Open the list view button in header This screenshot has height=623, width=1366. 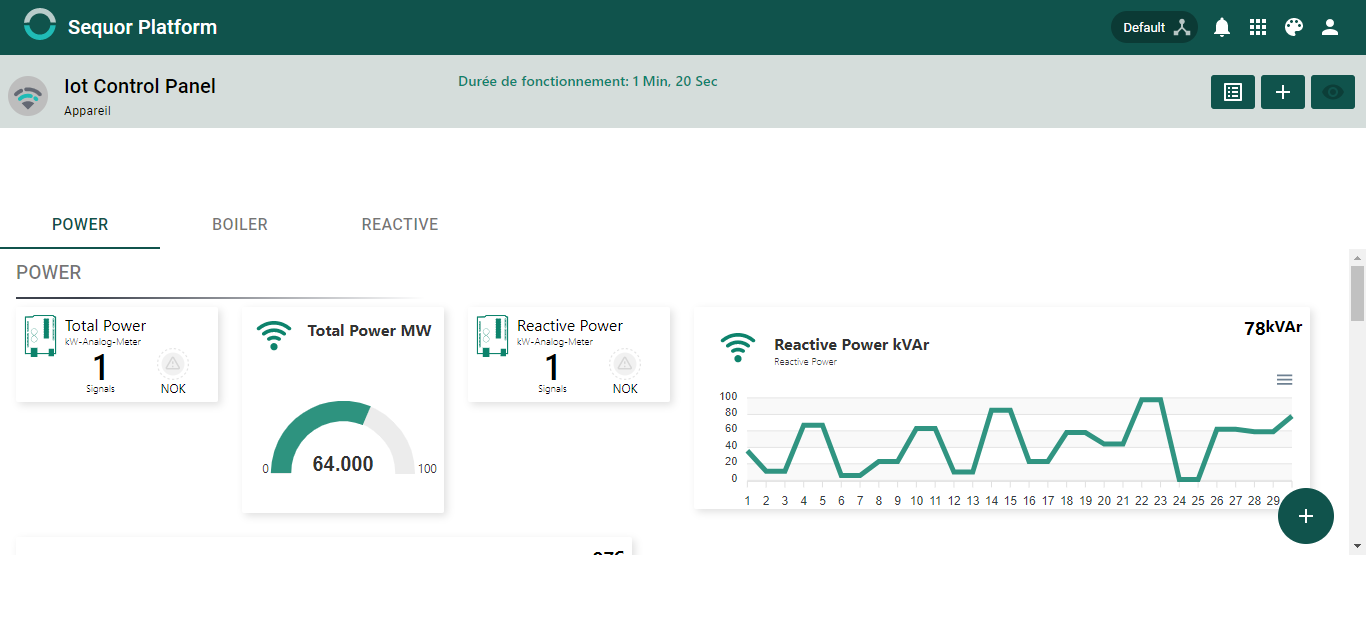click(x=1233, y=92)
